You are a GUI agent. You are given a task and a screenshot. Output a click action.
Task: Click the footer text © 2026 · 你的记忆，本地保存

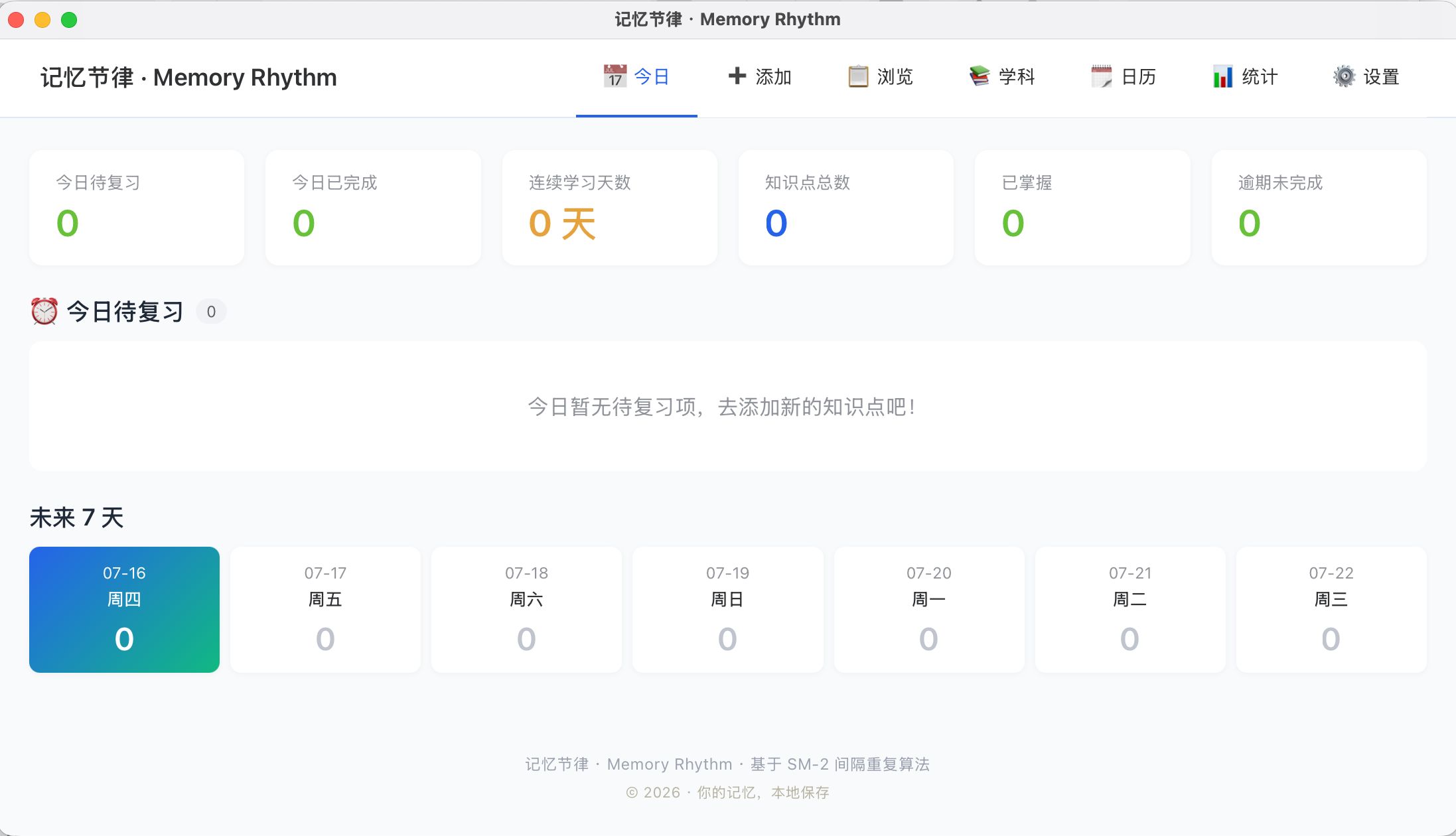click(x=727, y=792)
